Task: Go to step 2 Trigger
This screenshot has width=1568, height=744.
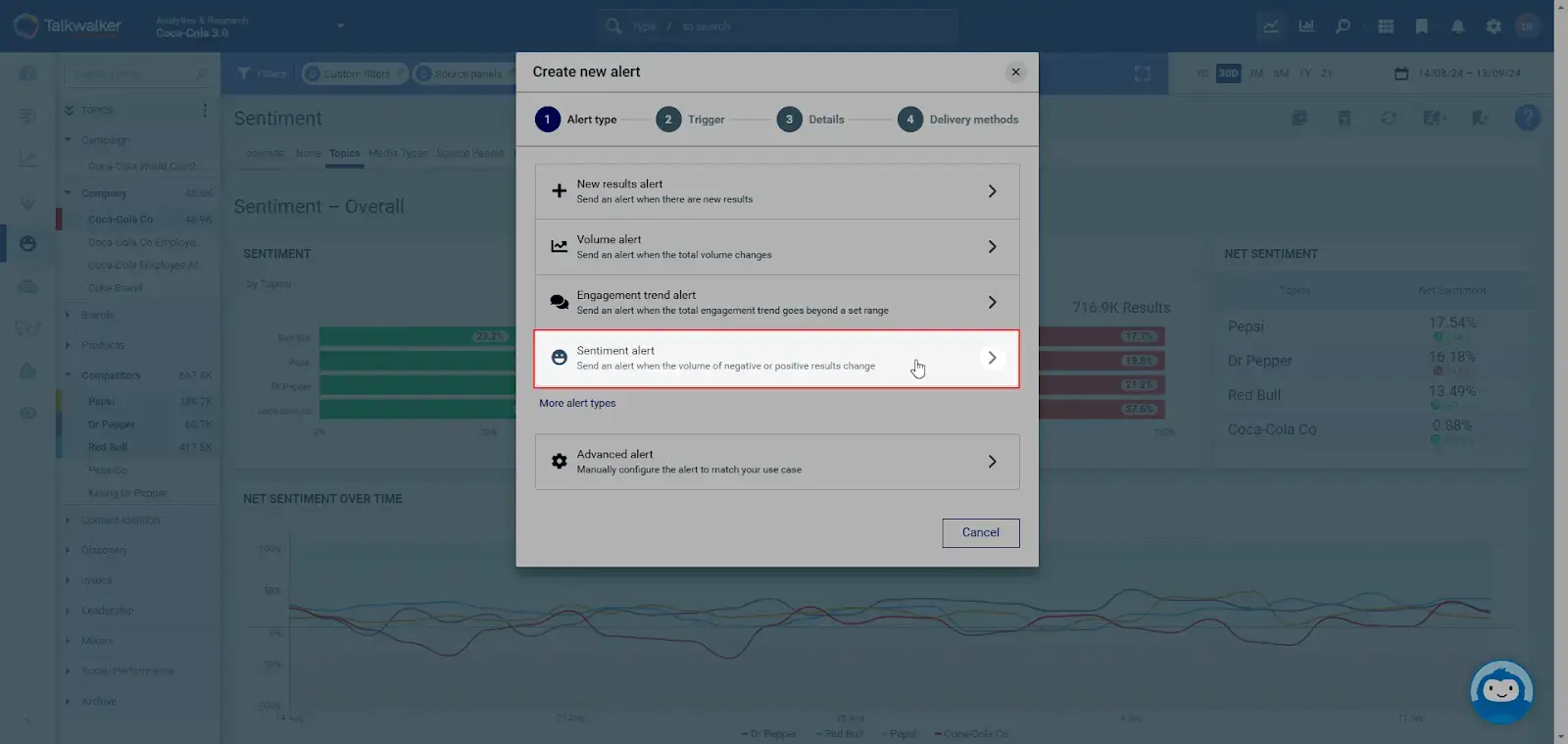Action: pos(691,120)
